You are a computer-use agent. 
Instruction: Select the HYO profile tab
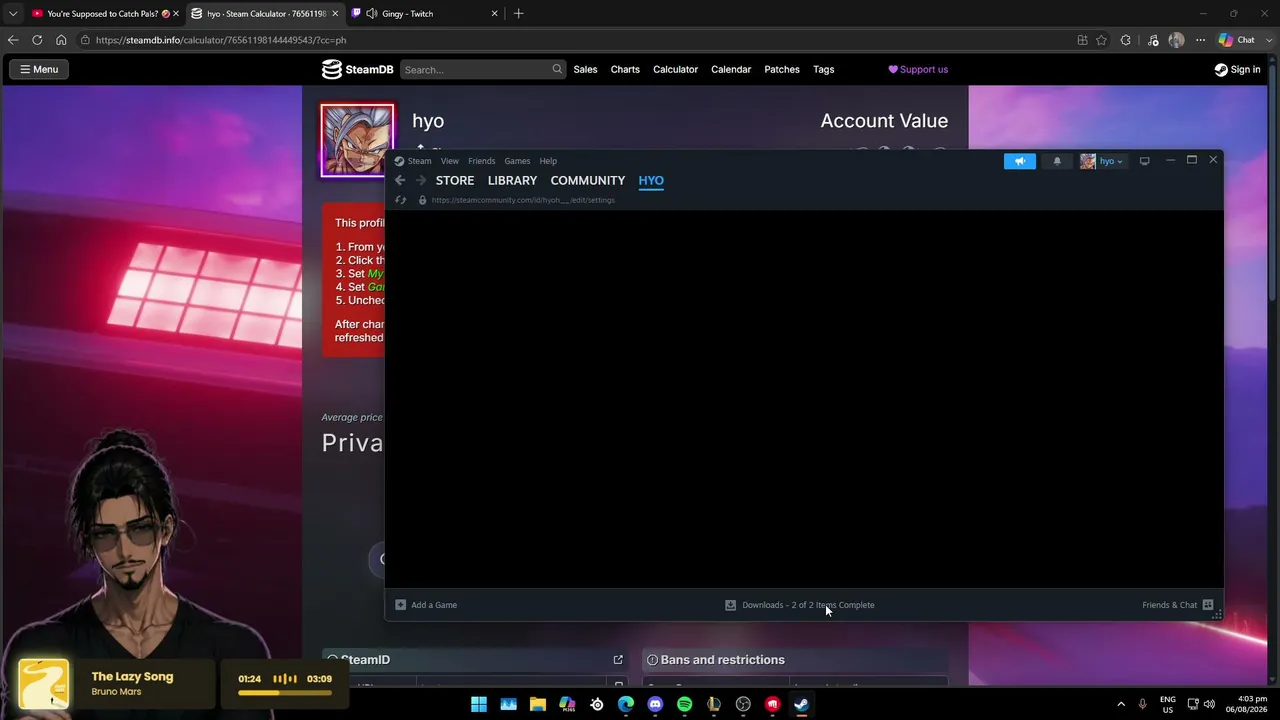pos(651,180)
